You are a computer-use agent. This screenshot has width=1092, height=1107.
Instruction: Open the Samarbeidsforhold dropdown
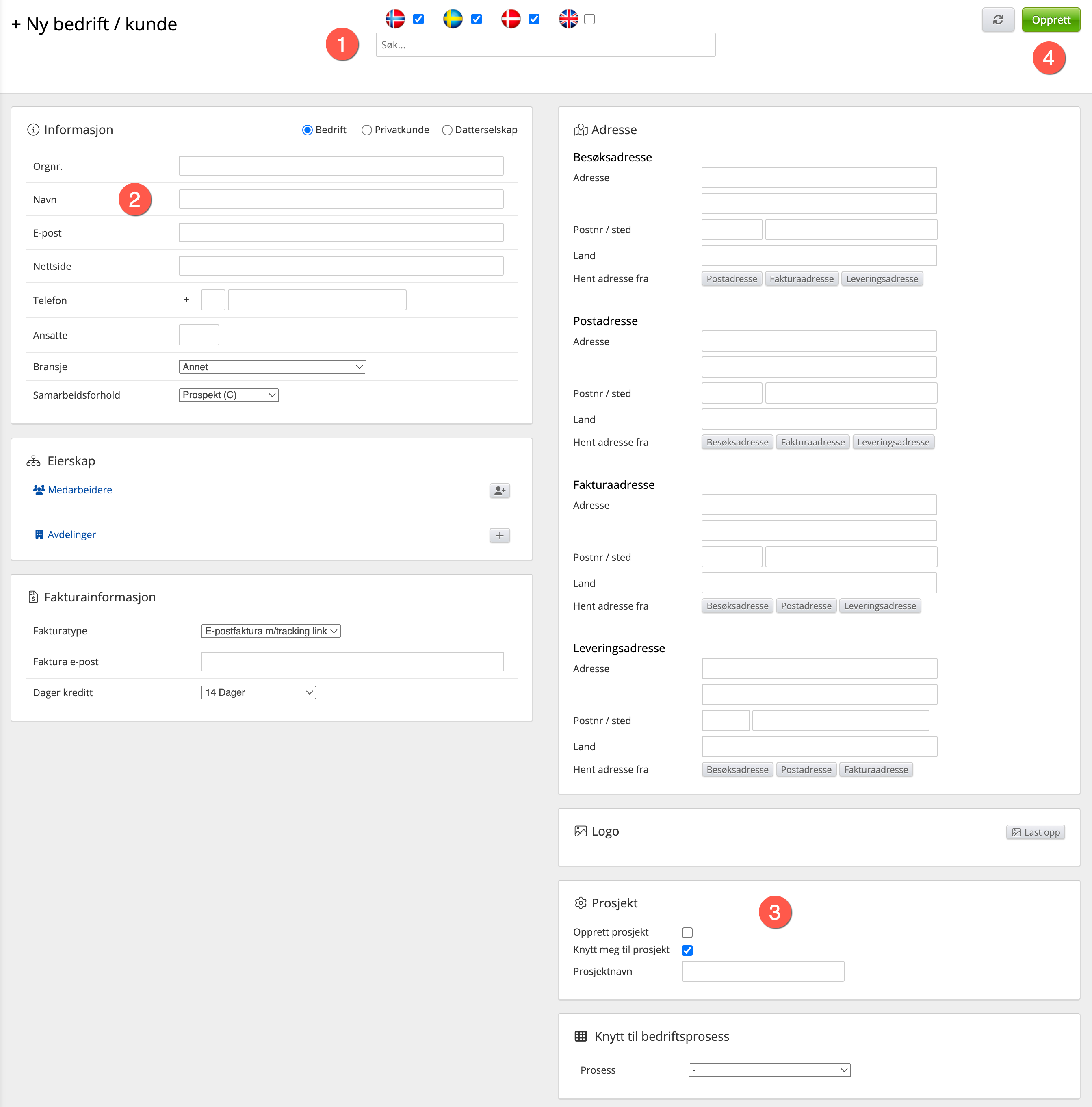click(x=229, y=395)
